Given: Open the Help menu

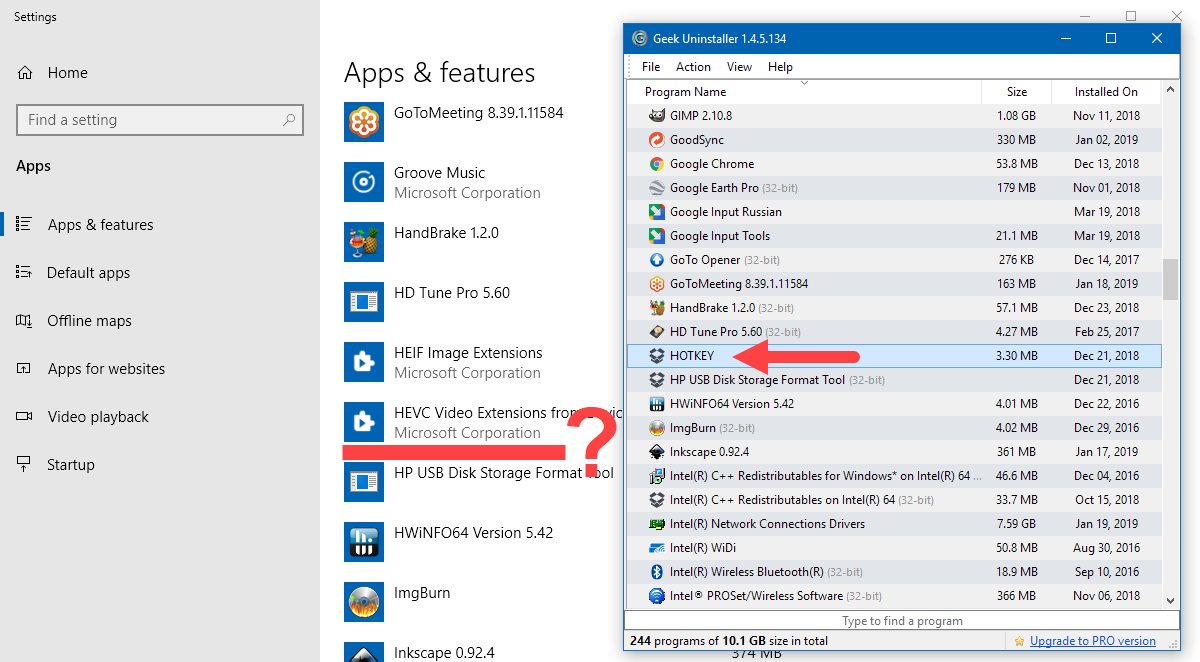Looking at the screenshot, I should coord(780,67).
